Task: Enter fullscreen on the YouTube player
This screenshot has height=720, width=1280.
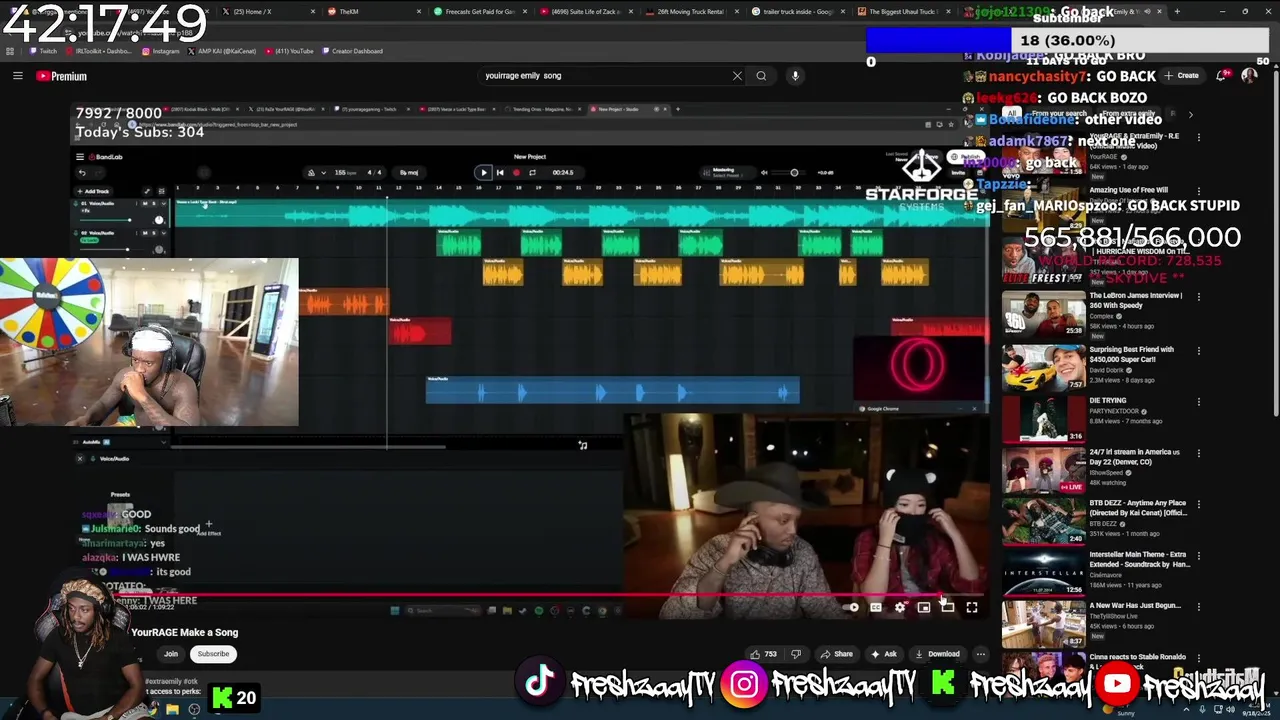Action: click(x=971, y=607)
